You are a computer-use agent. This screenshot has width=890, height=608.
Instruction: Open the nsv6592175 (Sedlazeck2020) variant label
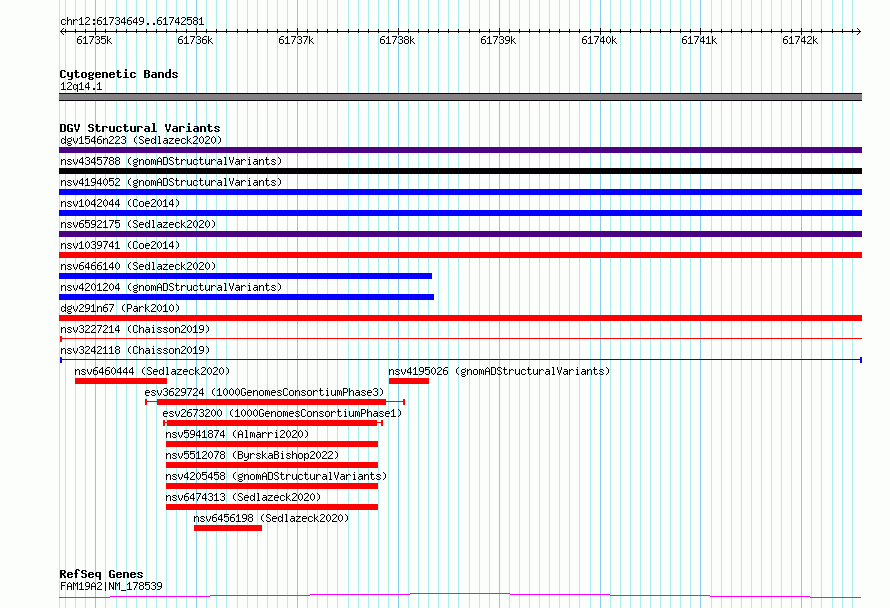pos(138,224)
